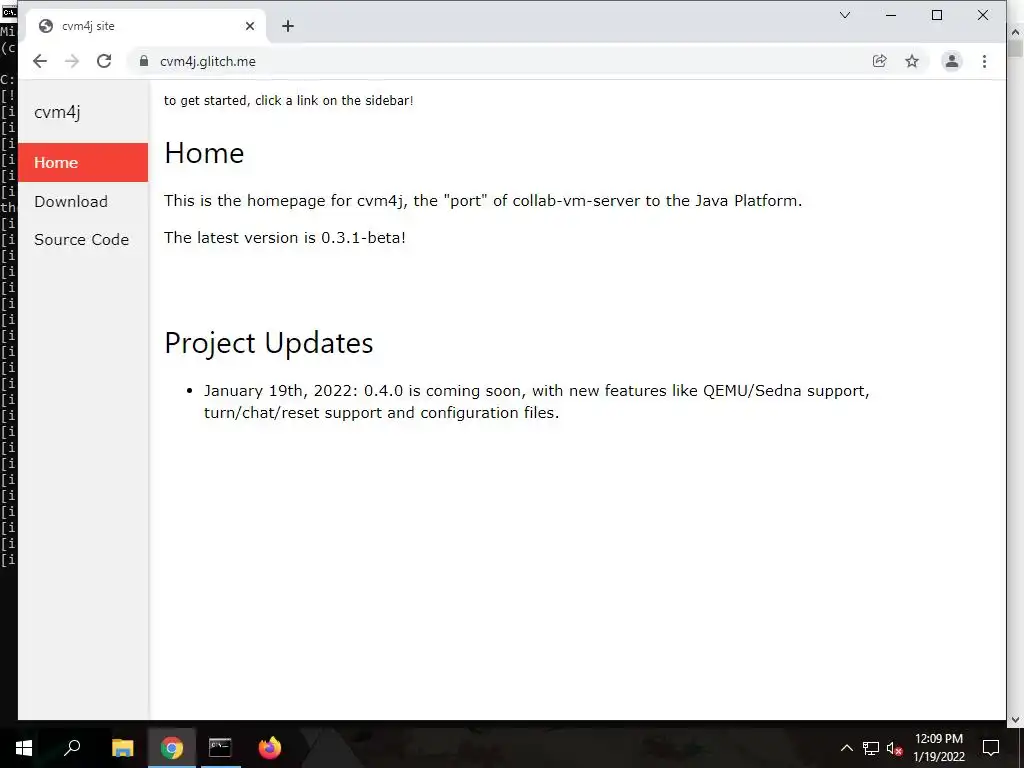Switch to Command Prompt in taskbar

coord(220,748)
